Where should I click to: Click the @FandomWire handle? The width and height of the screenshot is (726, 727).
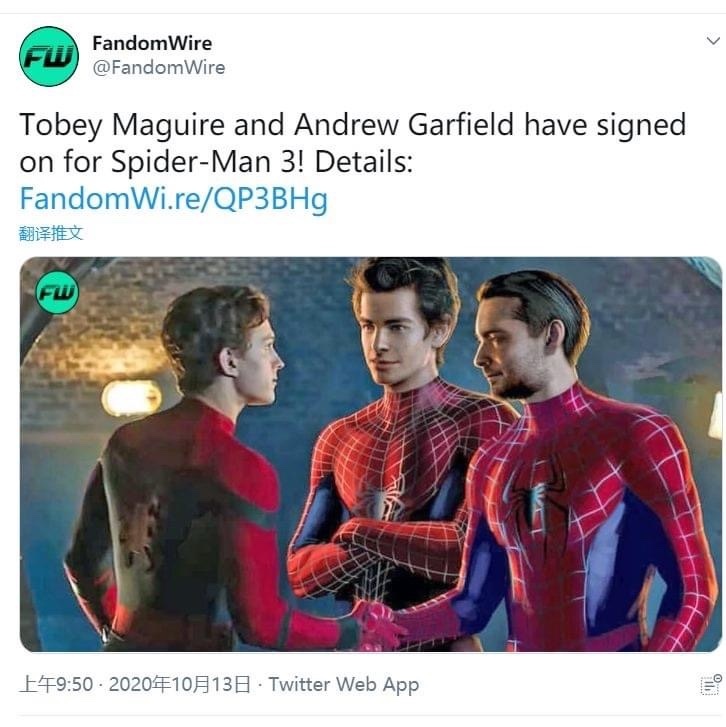point(159,68)
